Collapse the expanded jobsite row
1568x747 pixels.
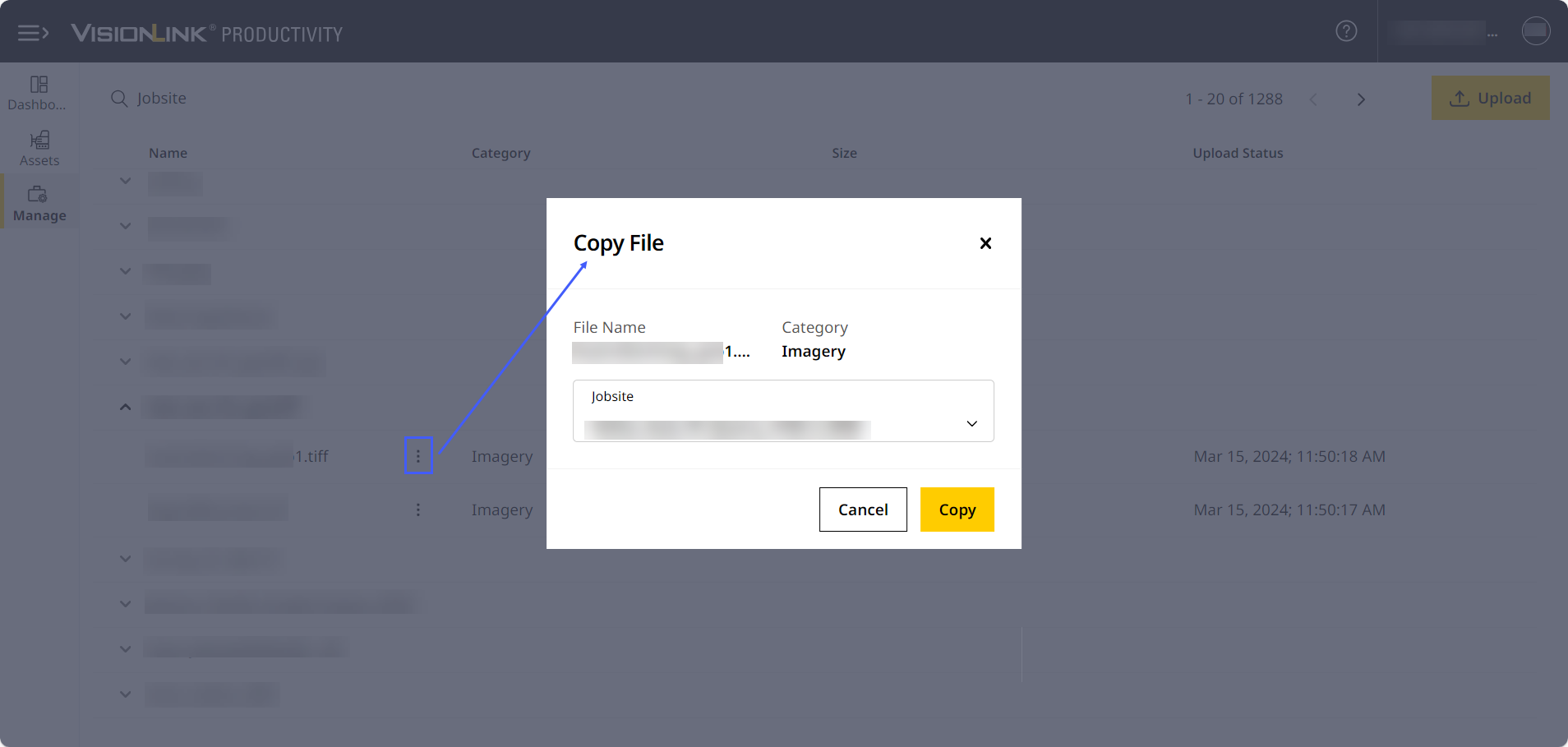(x=125, y=407)
